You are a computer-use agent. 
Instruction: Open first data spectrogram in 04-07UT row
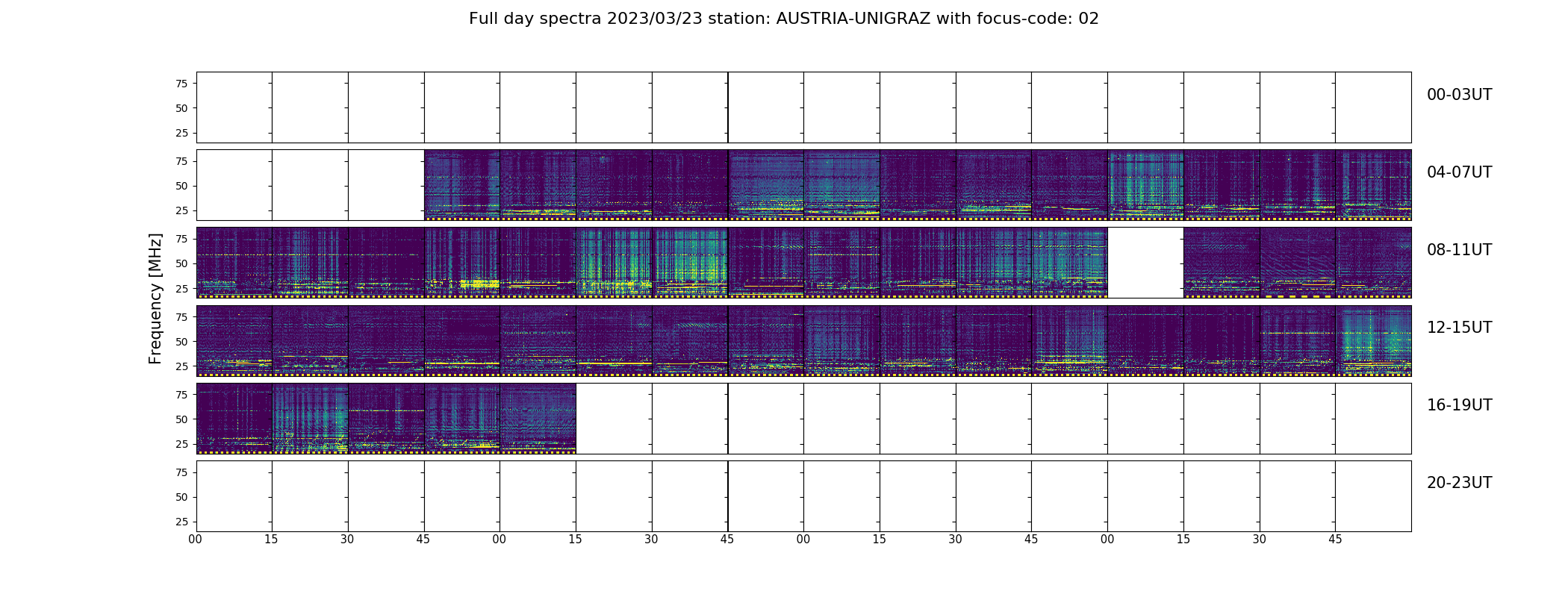tap(462, 185)
